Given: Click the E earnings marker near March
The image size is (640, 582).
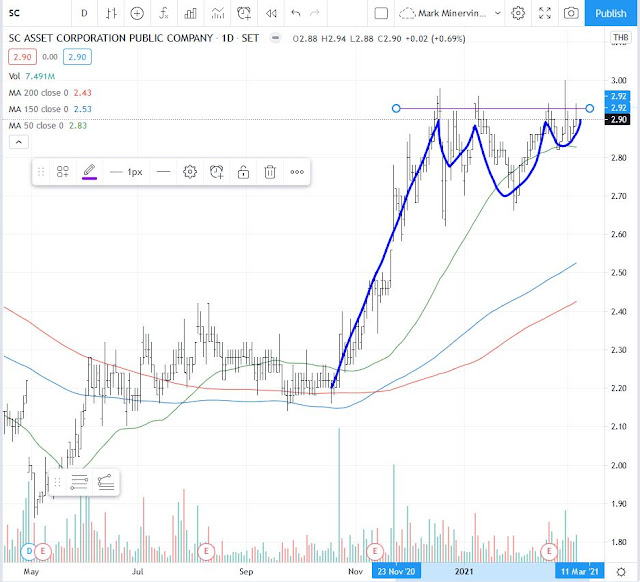Looking at the screenshot, I should tap(549, 551).
